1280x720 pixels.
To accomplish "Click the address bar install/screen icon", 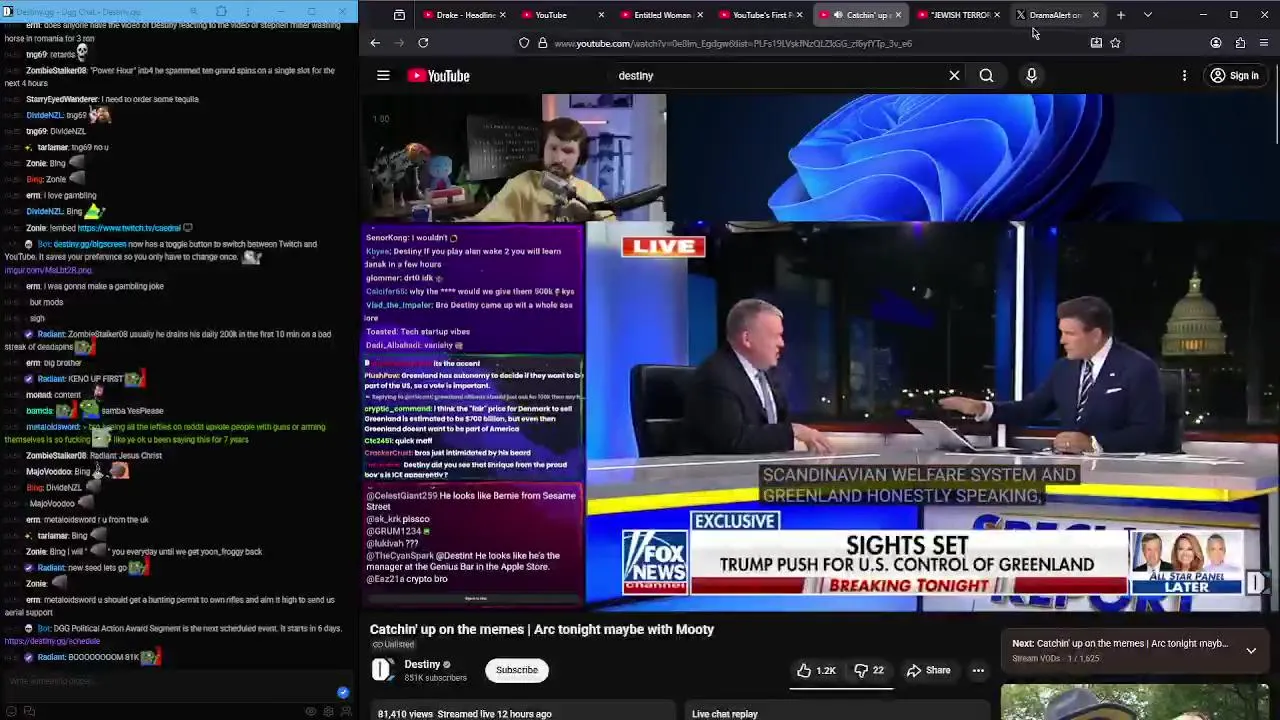I will [1096, 43].
